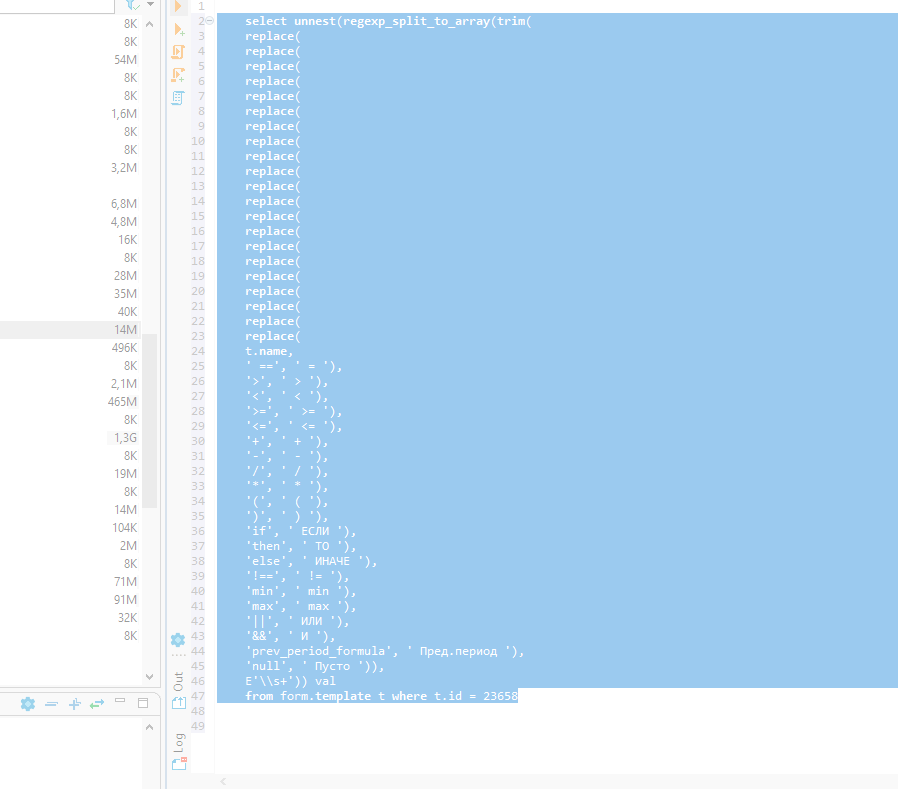Select the row with size 16K
Viewport: 899px width, 789px height.
70,240
